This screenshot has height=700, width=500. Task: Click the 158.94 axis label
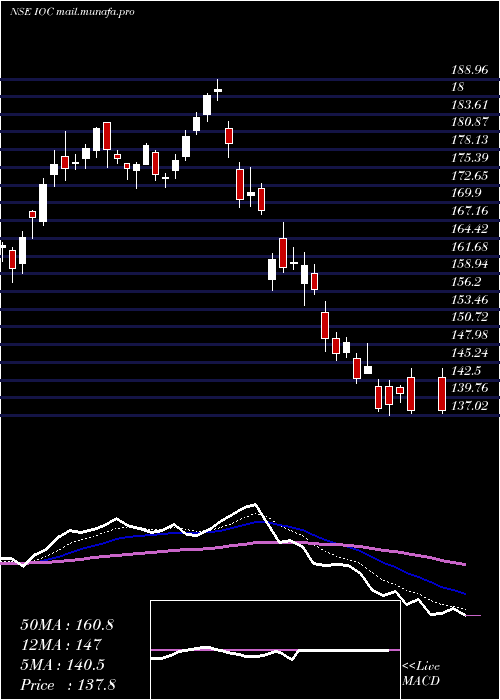point(469,264)
